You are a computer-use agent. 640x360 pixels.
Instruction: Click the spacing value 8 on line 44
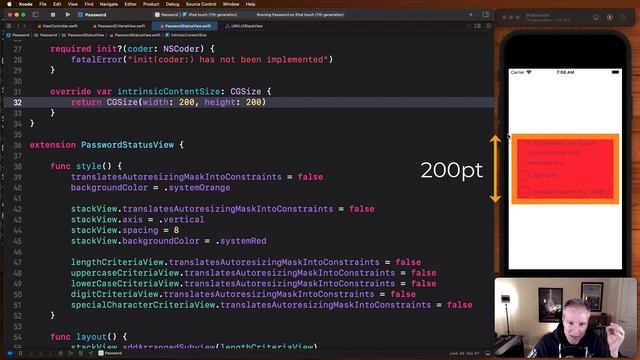coord(176,230)
